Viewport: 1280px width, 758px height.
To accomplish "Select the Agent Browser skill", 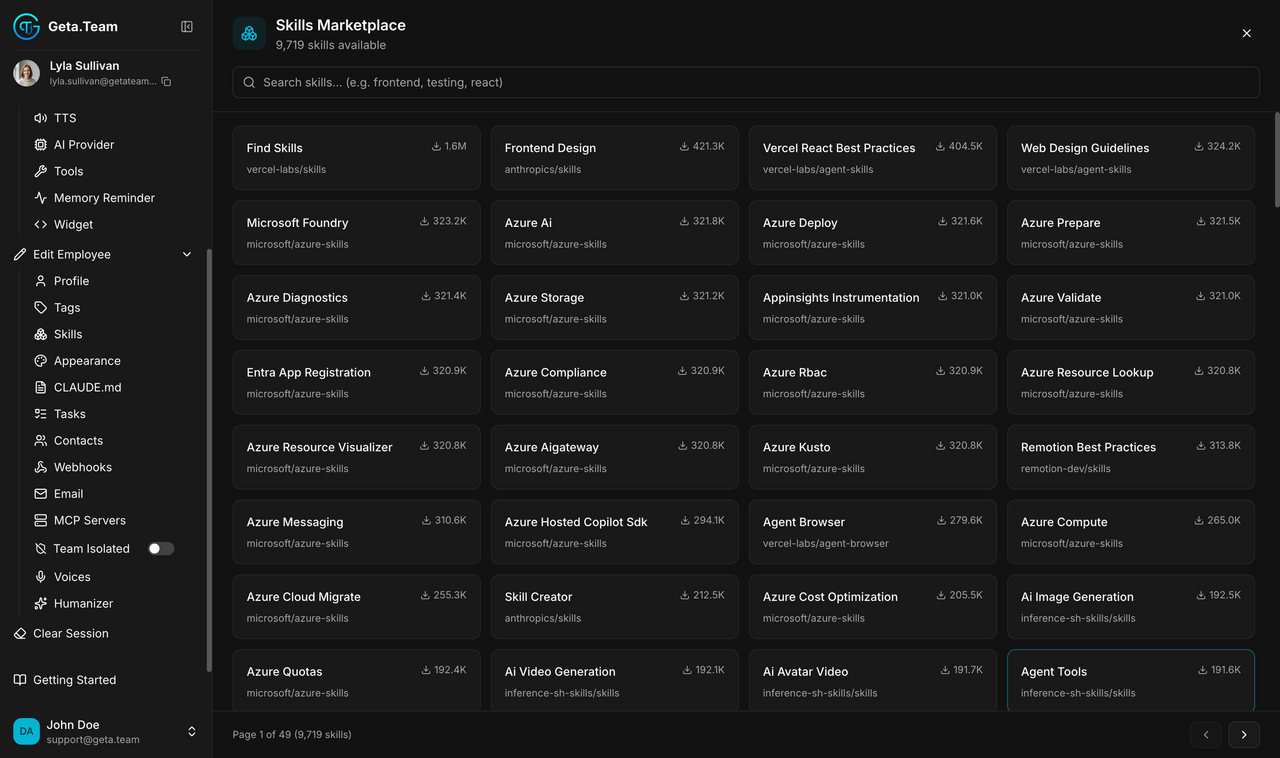I will [872, 532].
